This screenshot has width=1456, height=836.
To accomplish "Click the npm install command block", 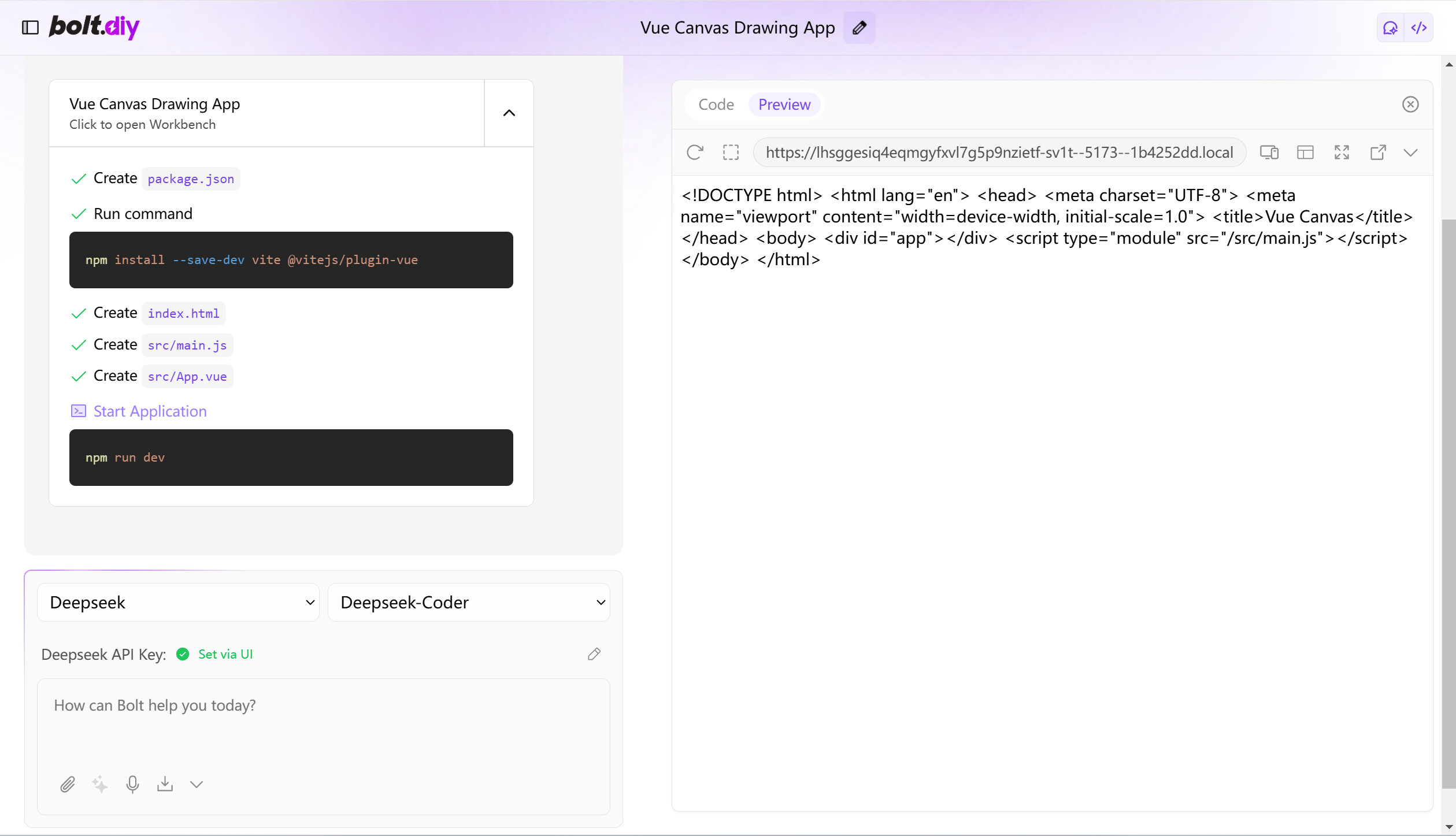I will [x=291, y=260].
